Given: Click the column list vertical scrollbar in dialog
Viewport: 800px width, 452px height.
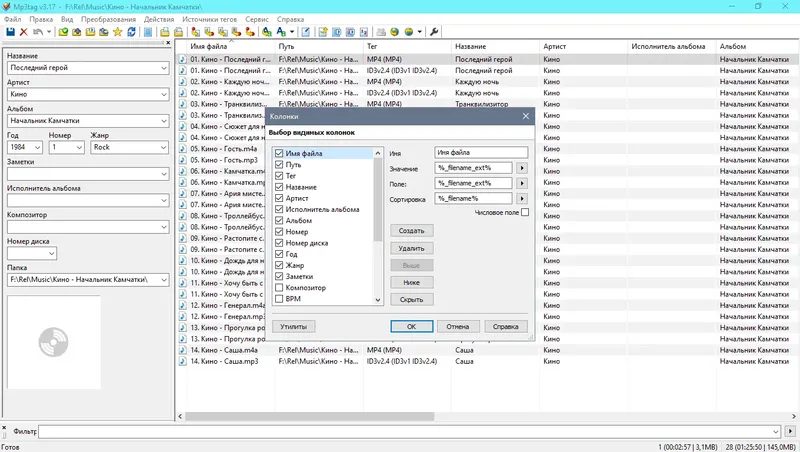Looking at the screenshot, I should tap(378, 199).
